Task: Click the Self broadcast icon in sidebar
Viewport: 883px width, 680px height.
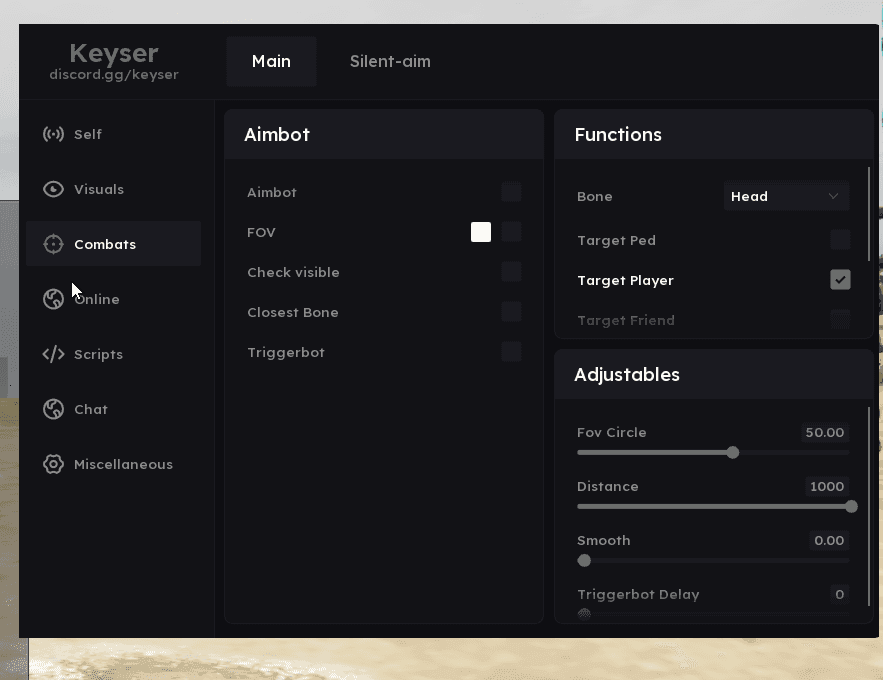Action: point(53,134)
